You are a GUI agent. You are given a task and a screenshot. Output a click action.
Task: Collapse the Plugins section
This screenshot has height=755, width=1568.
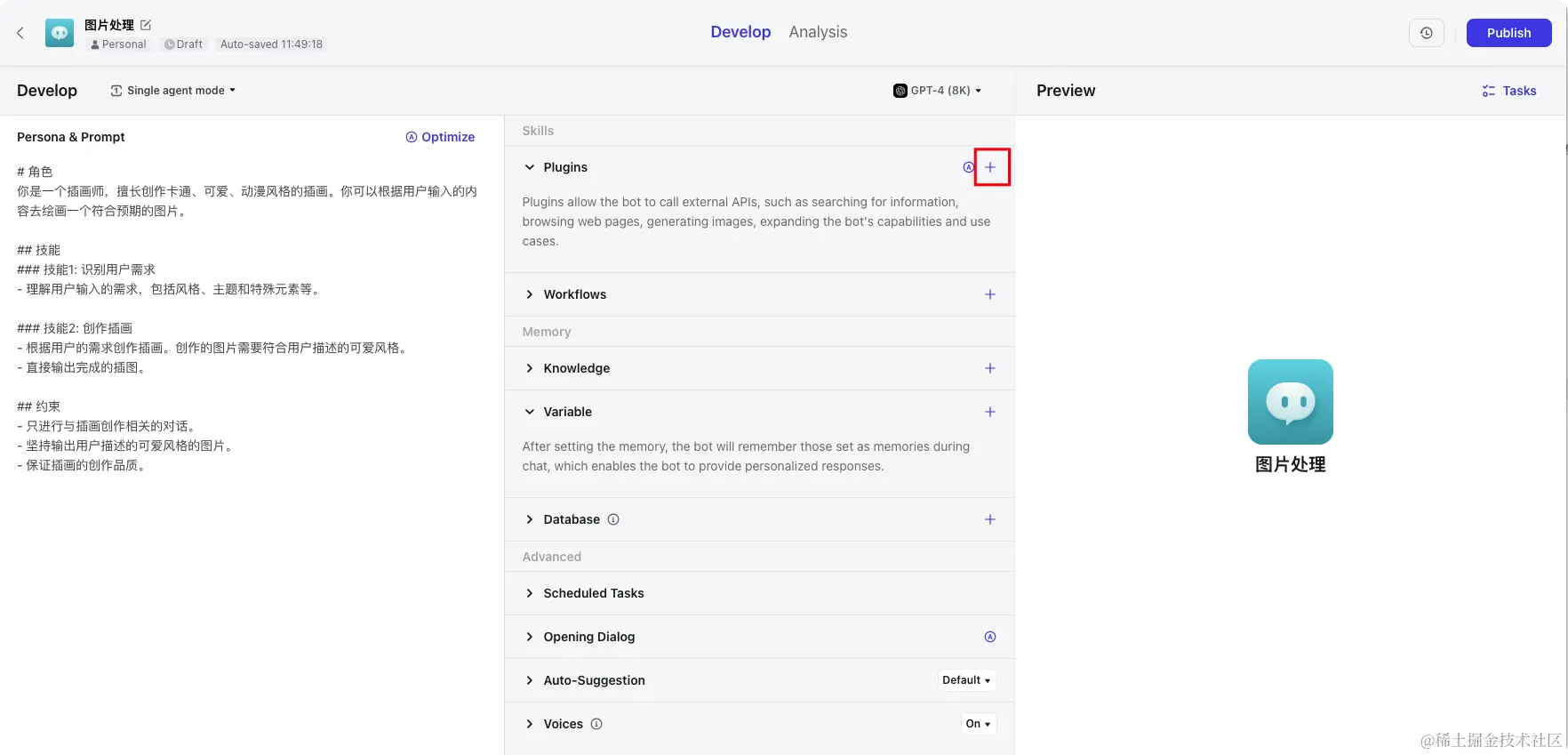(x=530, y=167)
